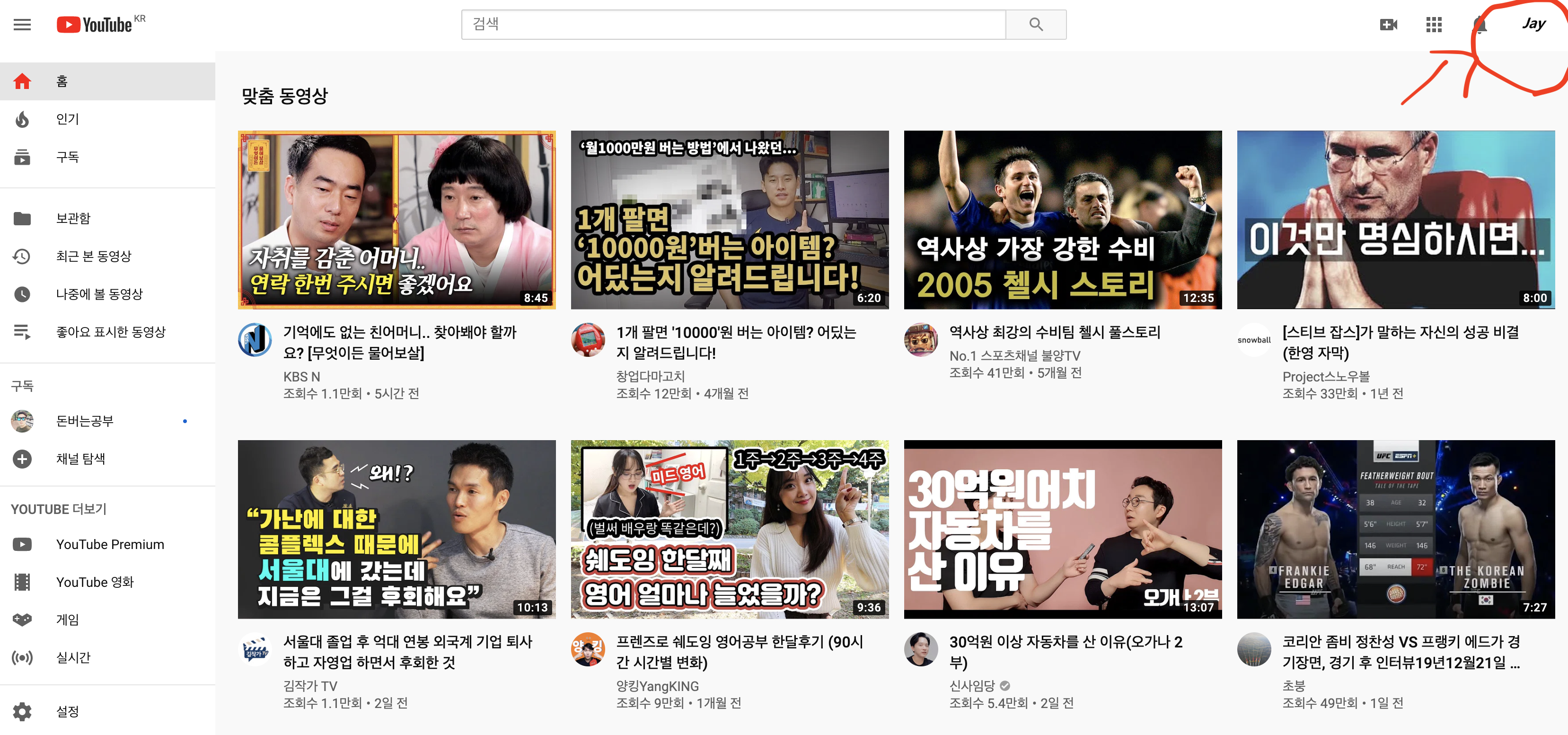
Task: Open 게임 in the sidebar
Action: 108,620
